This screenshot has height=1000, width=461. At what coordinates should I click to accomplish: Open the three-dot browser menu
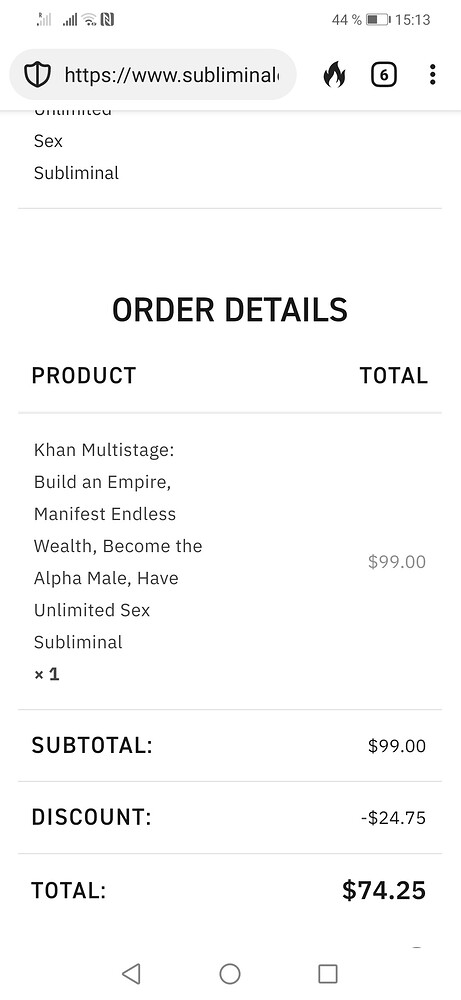[x=432, y=75]
